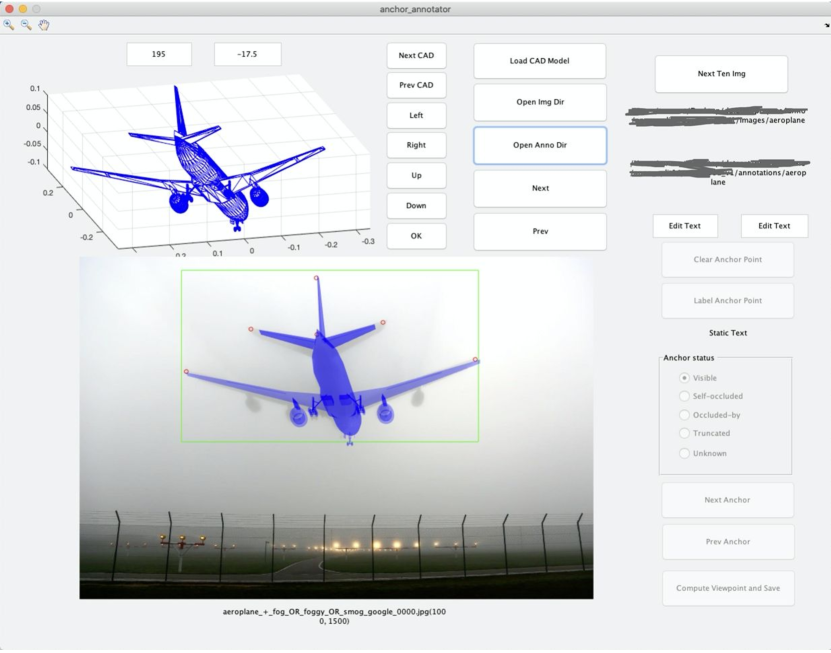The image size is (831, 653).
Task: Click the Anchor status panel title
Action: [x=688, y=358]
